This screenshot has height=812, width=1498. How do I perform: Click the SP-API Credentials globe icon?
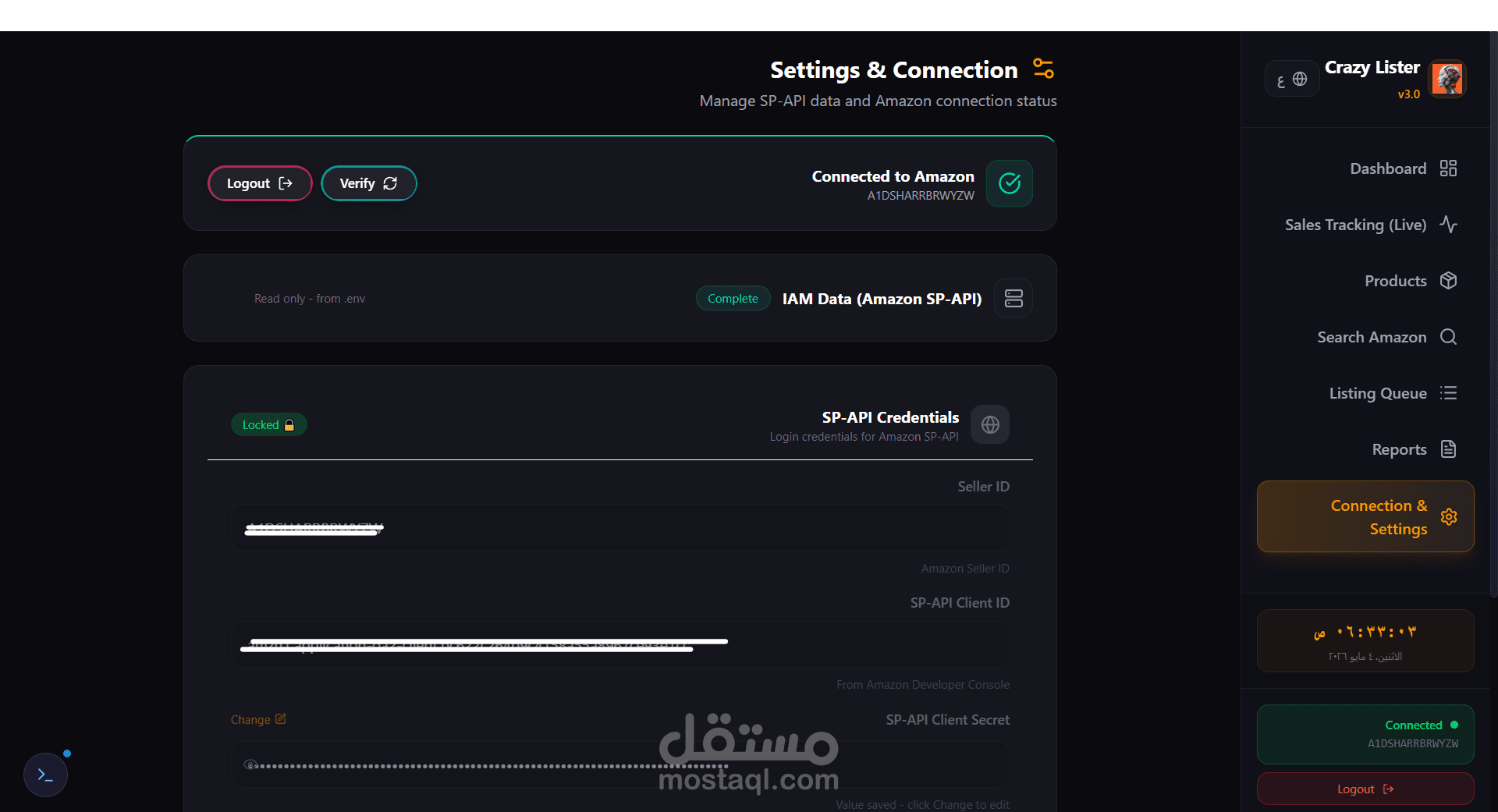(x=990, y=424)
